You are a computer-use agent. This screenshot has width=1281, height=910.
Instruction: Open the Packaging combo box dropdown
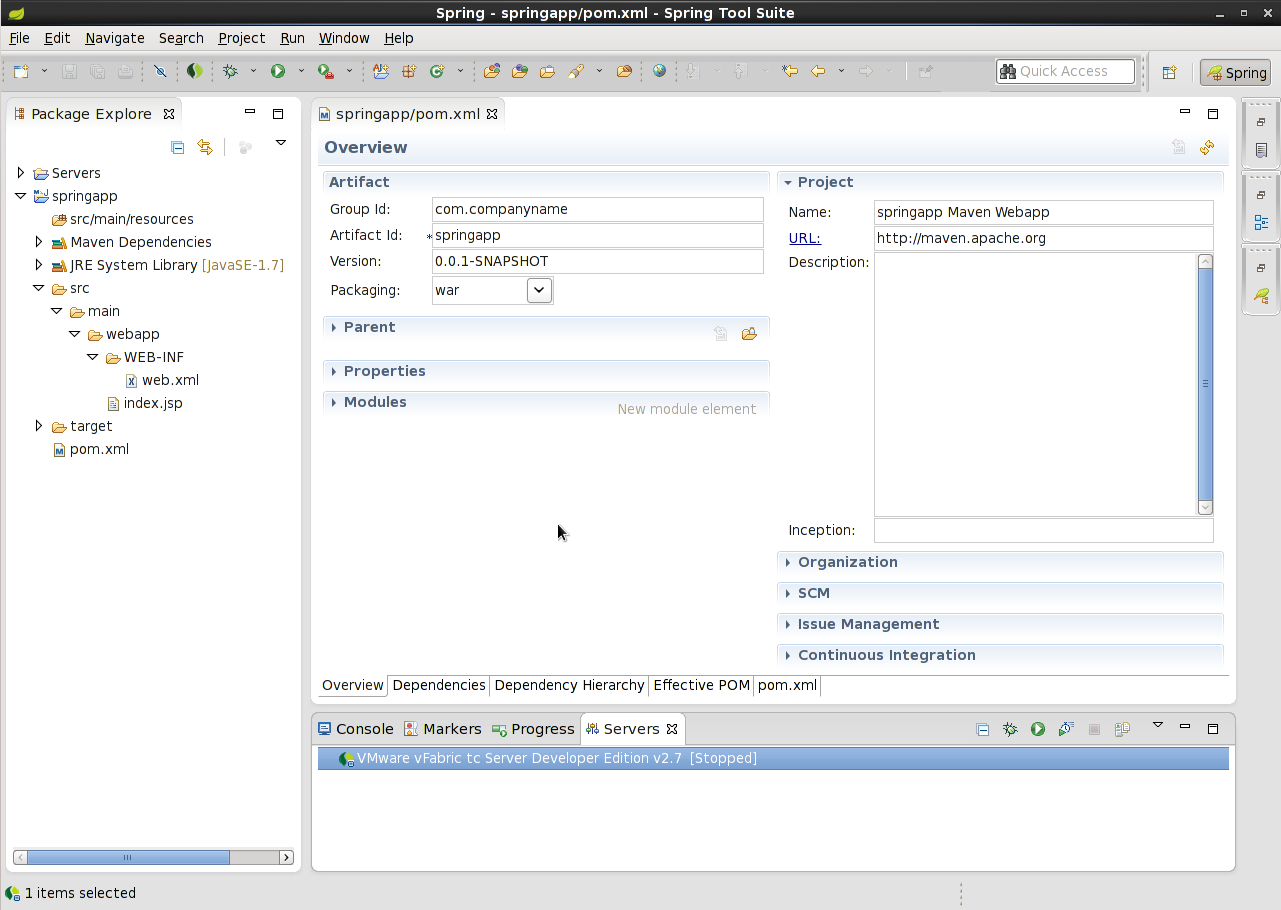point(539,290)
